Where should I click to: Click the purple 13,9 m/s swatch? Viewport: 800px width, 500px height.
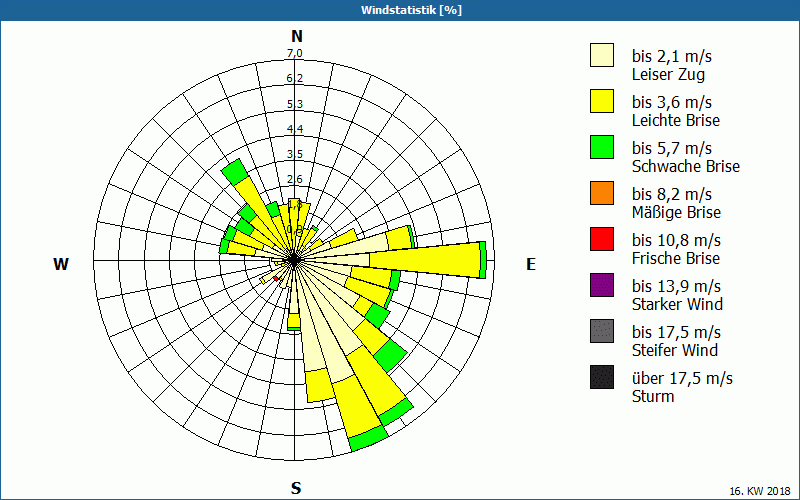pos(602,285)
